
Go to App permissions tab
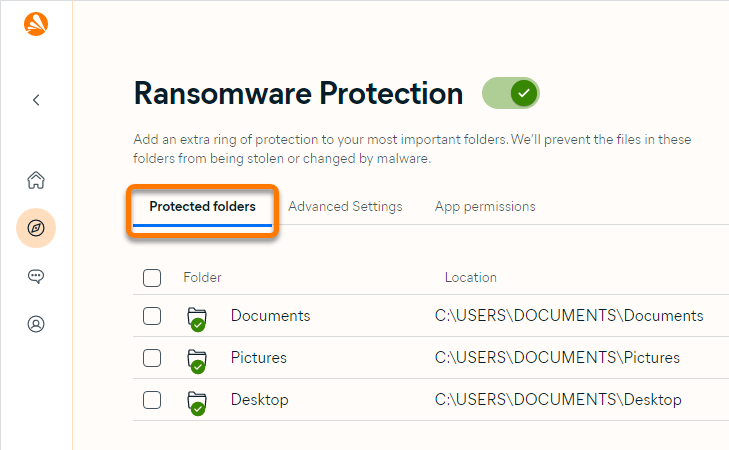point(485,207)
